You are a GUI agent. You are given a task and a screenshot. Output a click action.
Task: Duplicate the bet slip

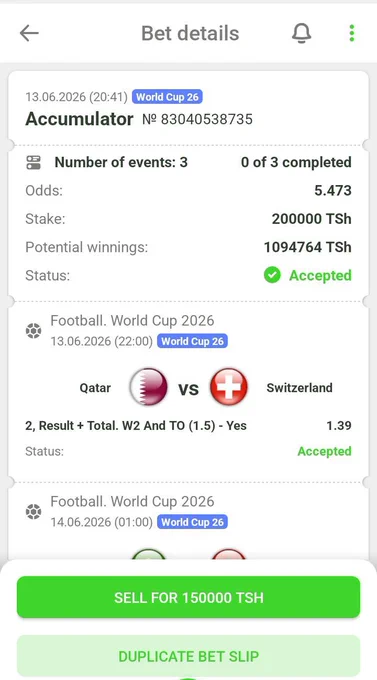pyautogui.click(x=188, y=656)
